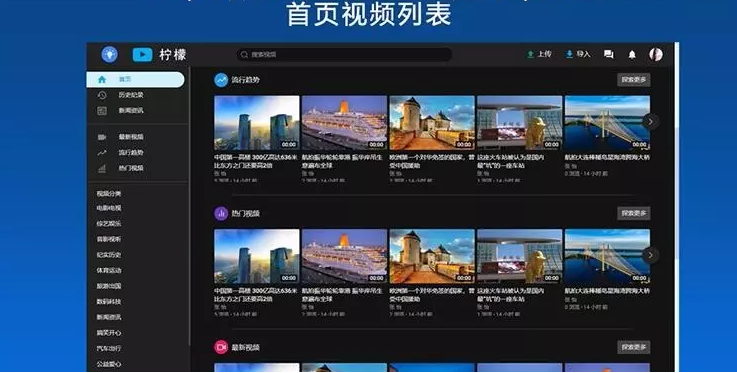The height and width of the screenshot is (373, 737).
Task: Open the 体育运动 category
Action: [109, 271]
